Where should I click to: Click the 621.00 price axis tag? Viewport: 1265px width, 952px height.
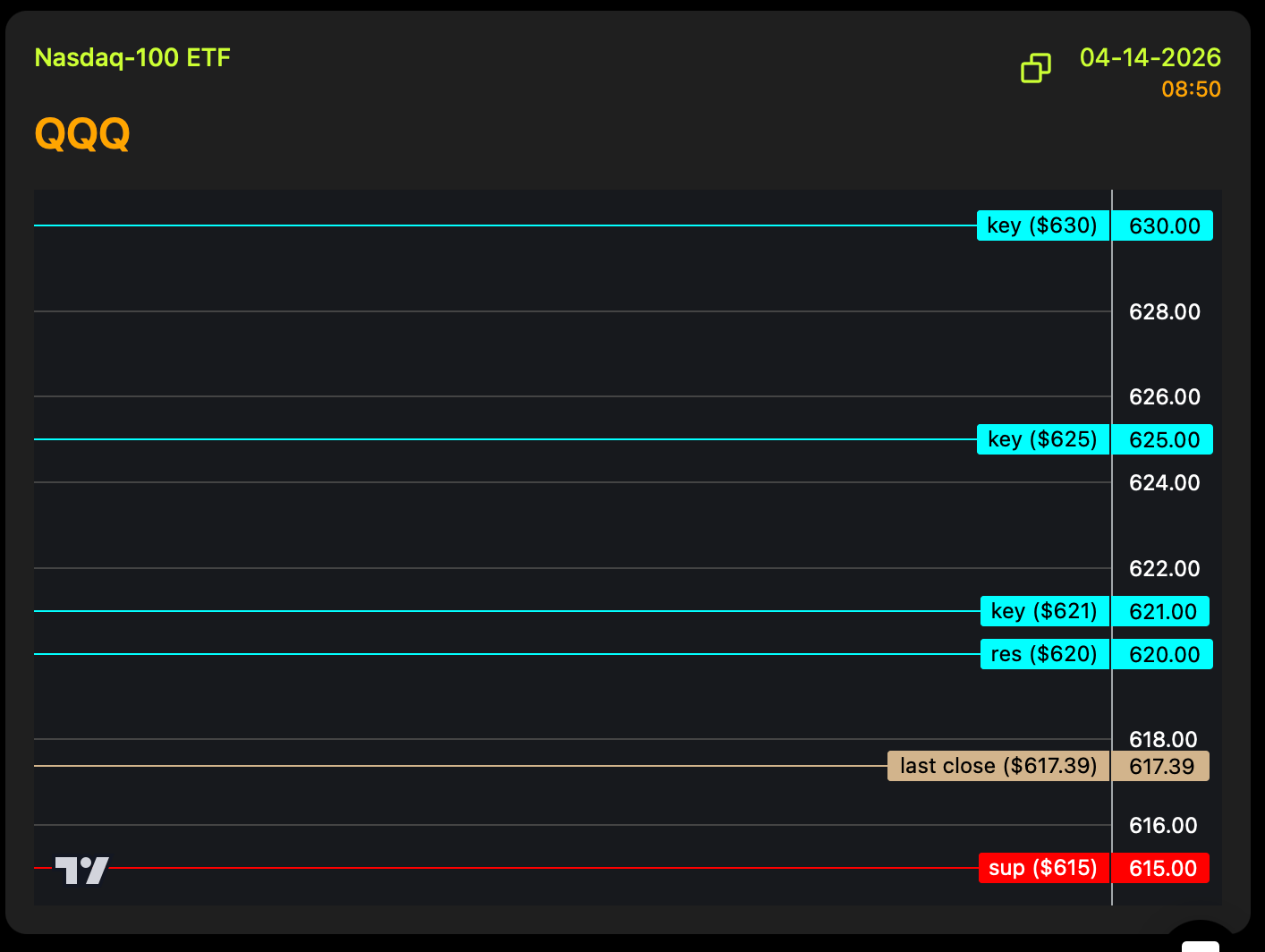pos(1161,611)
